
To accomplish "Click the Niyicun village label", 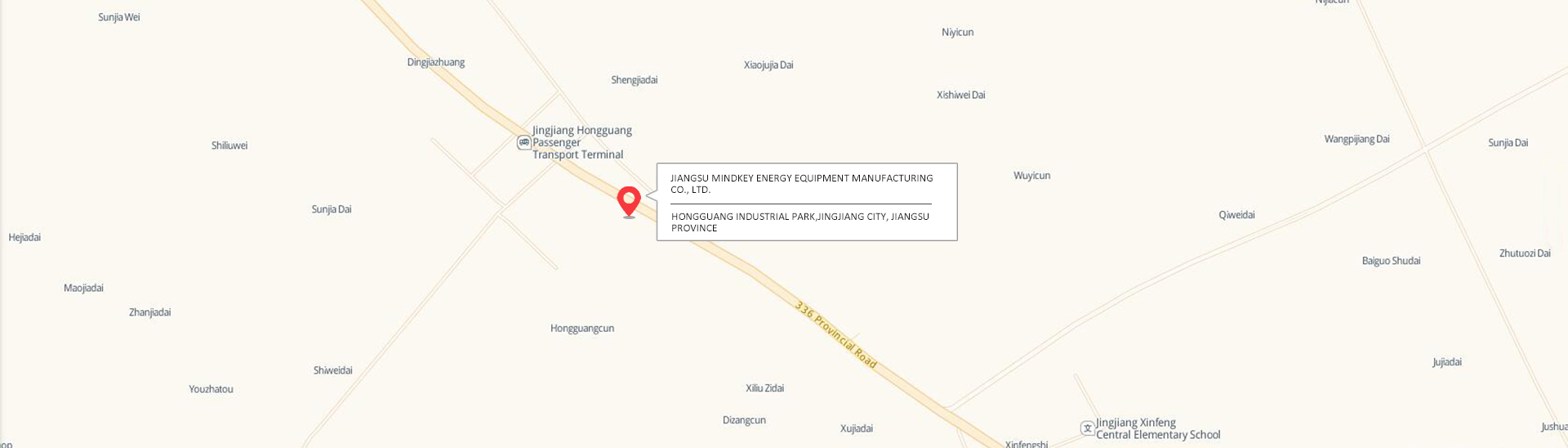I will pyautogui.click(x=957, y=33).
